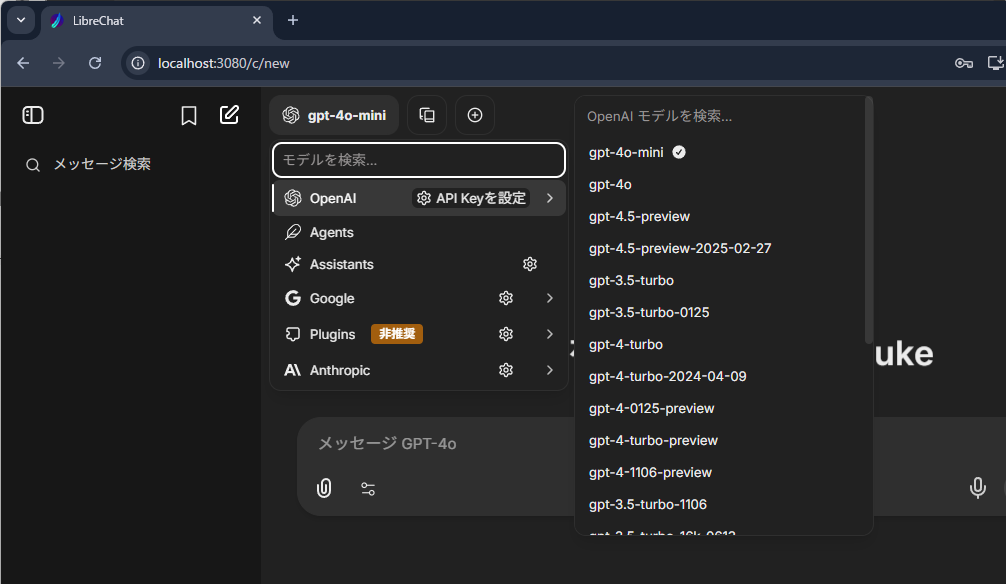Screen dimensions: 1006x584
Task: Close the LibreChat browser tab
Action: click(257, 21)
